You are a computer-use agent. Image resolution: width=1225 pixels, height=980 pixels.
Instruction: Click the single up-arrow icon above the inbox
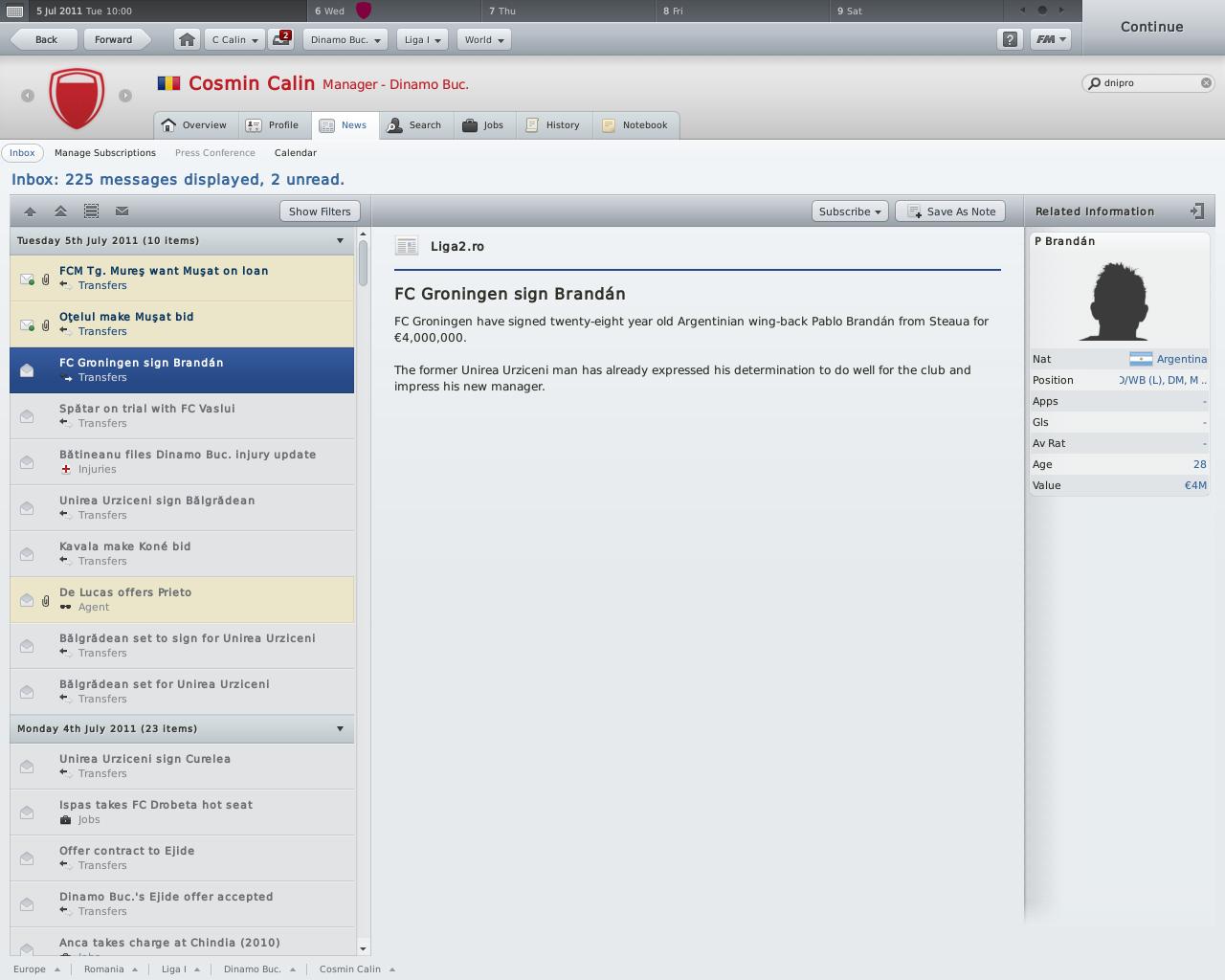pyautogui.click(x=30, y=212)
